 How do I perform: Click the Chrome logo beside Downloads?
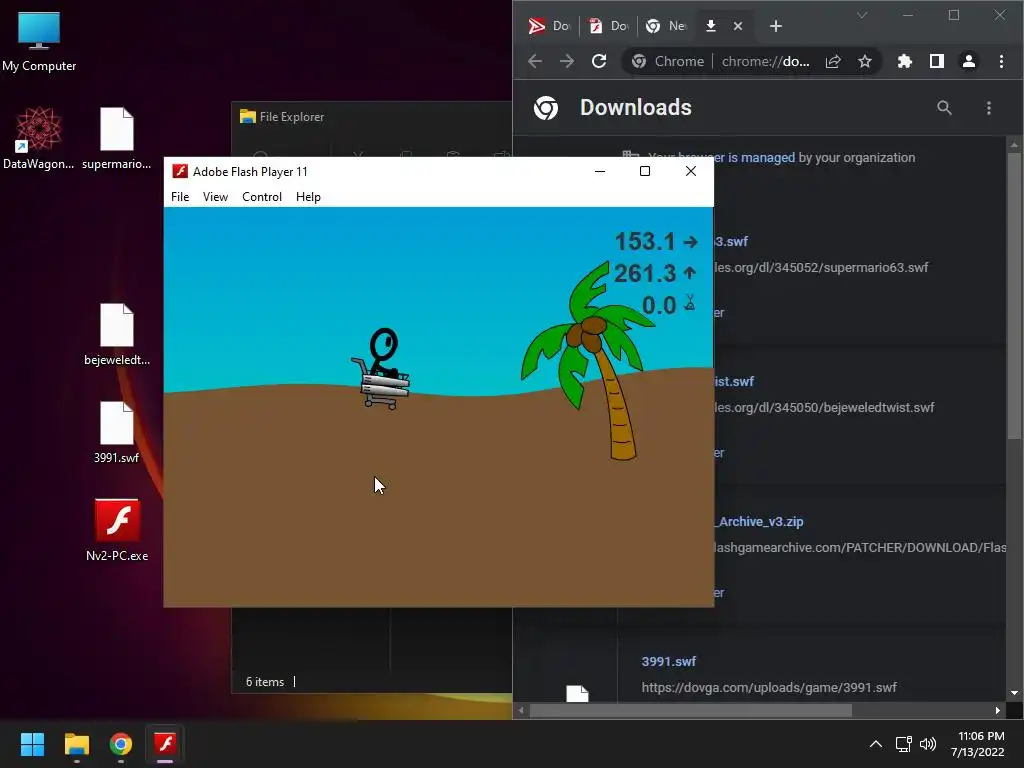tap(546, 108)
